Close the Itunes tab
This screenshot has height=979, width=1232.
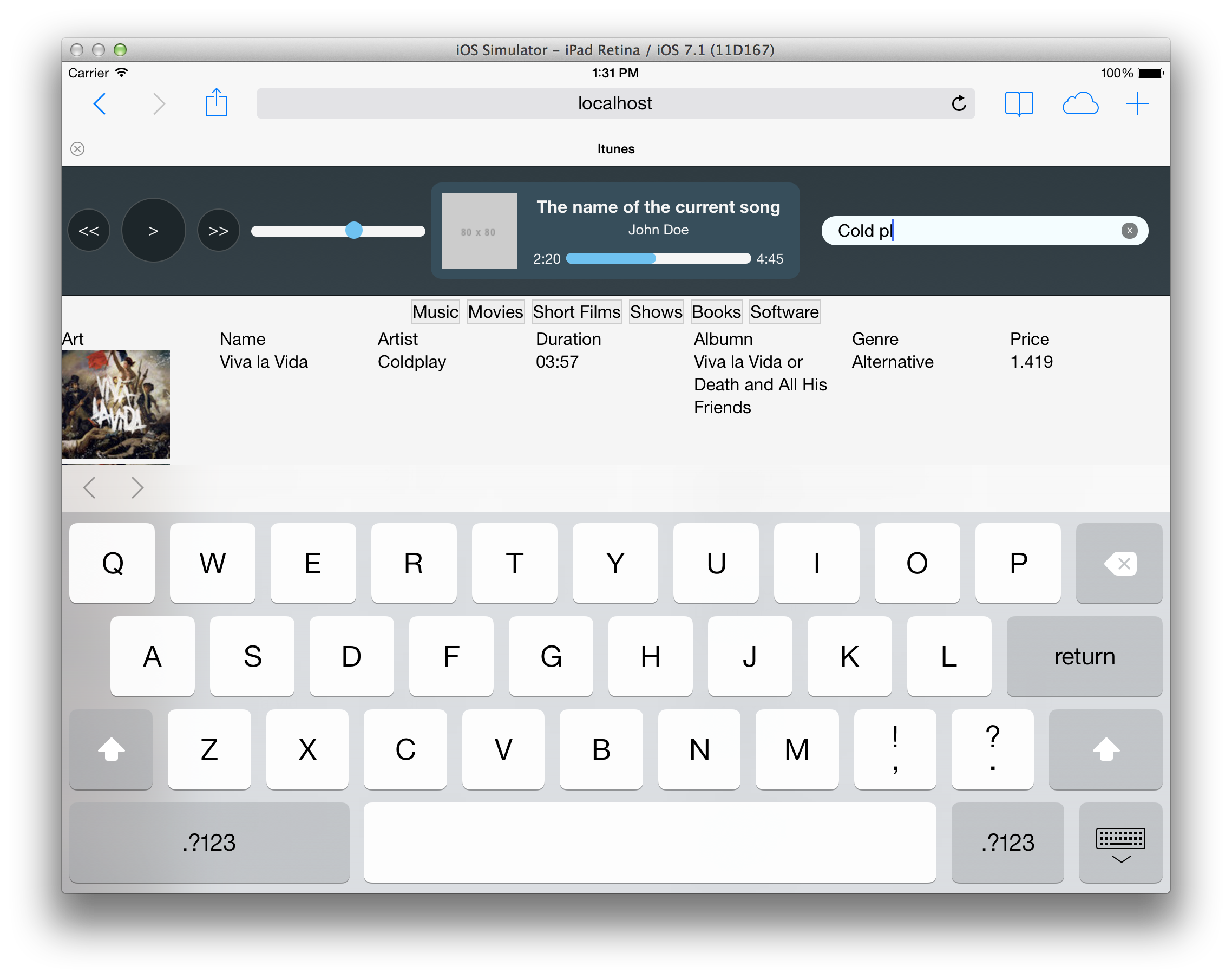tap(78, 149)
